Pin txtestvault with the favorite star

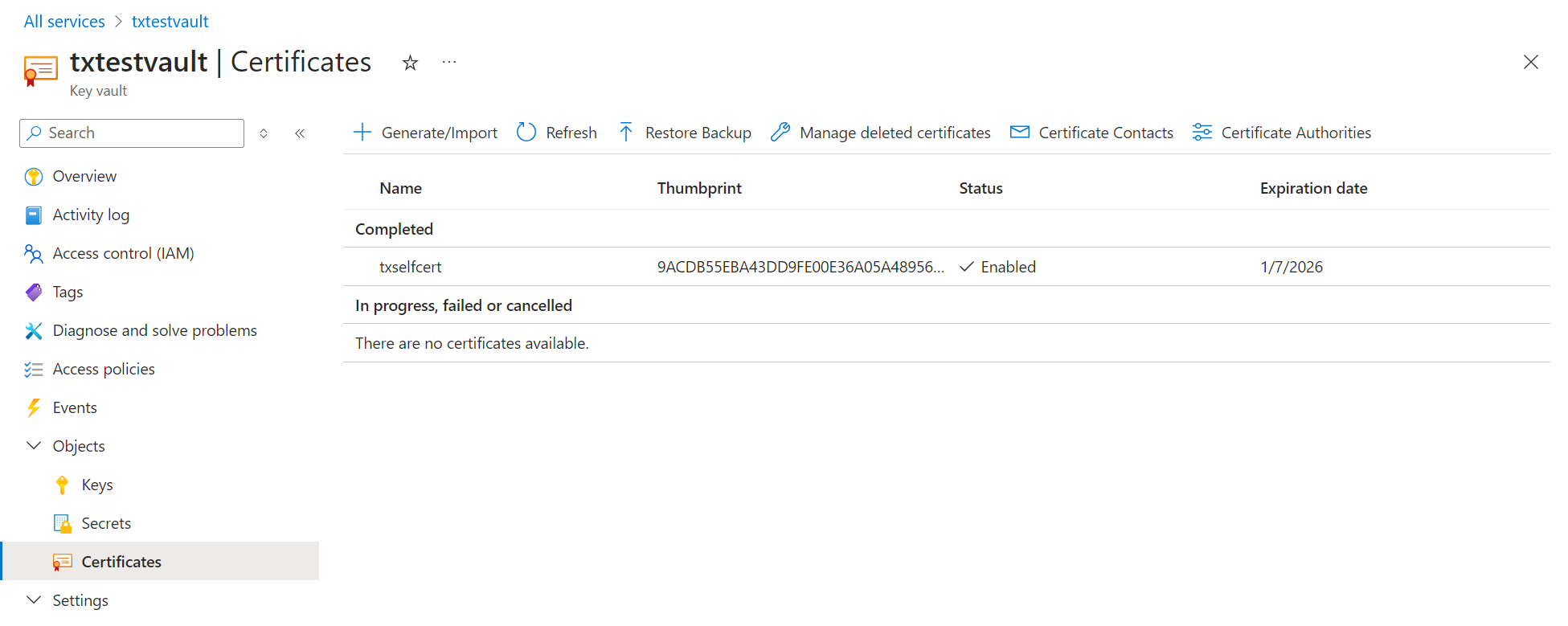(410, 63)
